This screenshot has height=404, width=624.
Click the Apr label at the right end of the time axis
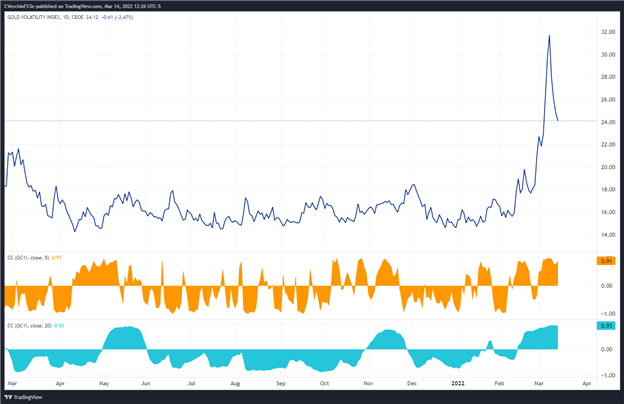tap(587, 383)
